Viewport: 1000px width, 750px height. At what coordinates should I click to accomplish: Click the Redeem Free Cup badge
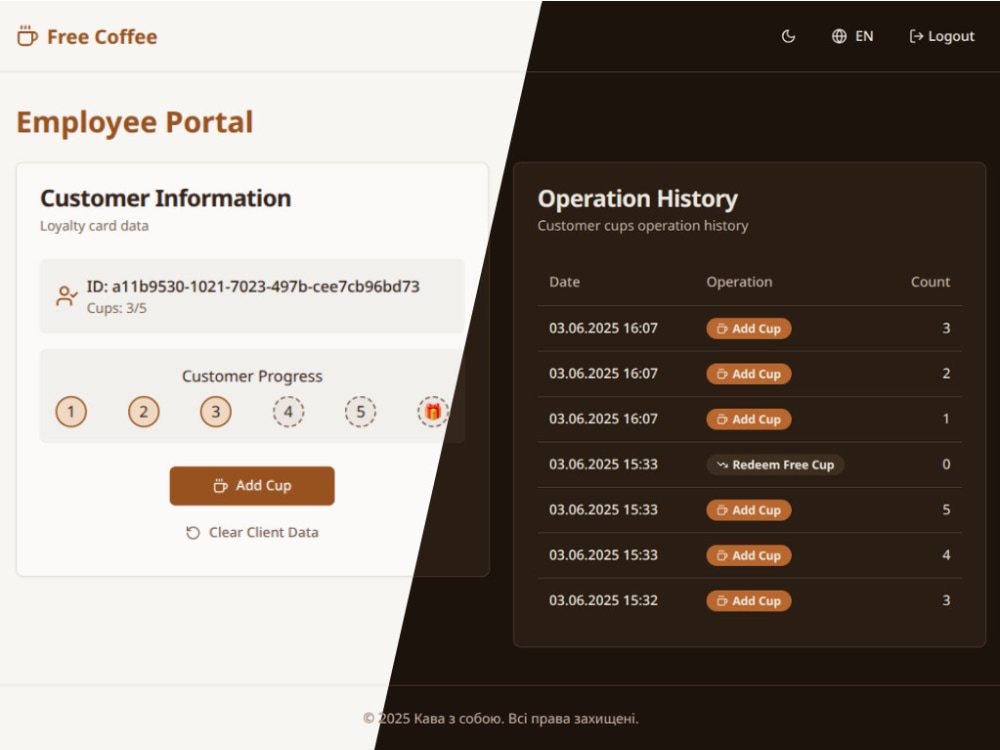[x=775, y=465]
